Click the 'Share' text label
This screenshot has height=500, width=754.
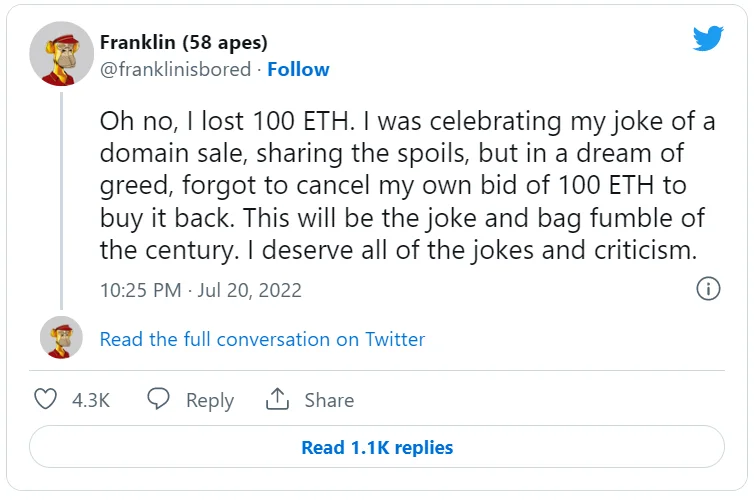click(329, 400)
